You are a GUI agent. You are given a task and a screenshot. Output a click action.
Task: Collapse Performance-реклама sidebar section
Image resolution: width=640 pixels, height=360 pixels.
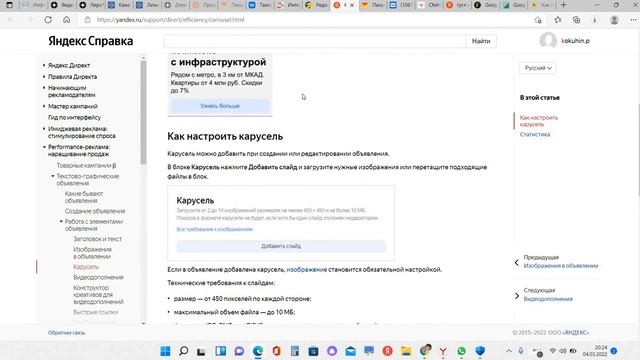[x=44, y=147]
